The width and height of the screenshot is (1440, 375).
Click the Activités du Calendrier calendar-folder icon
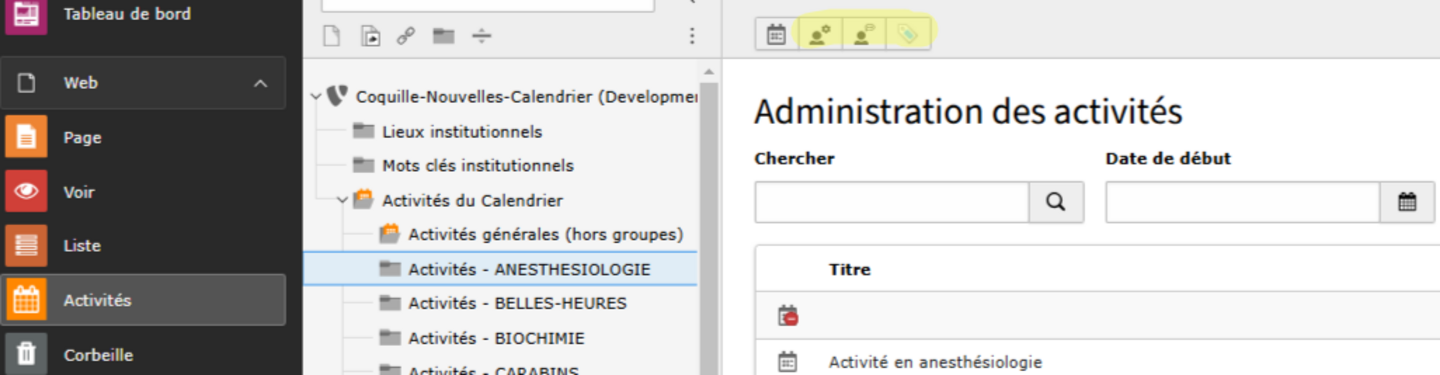(363, 199)
